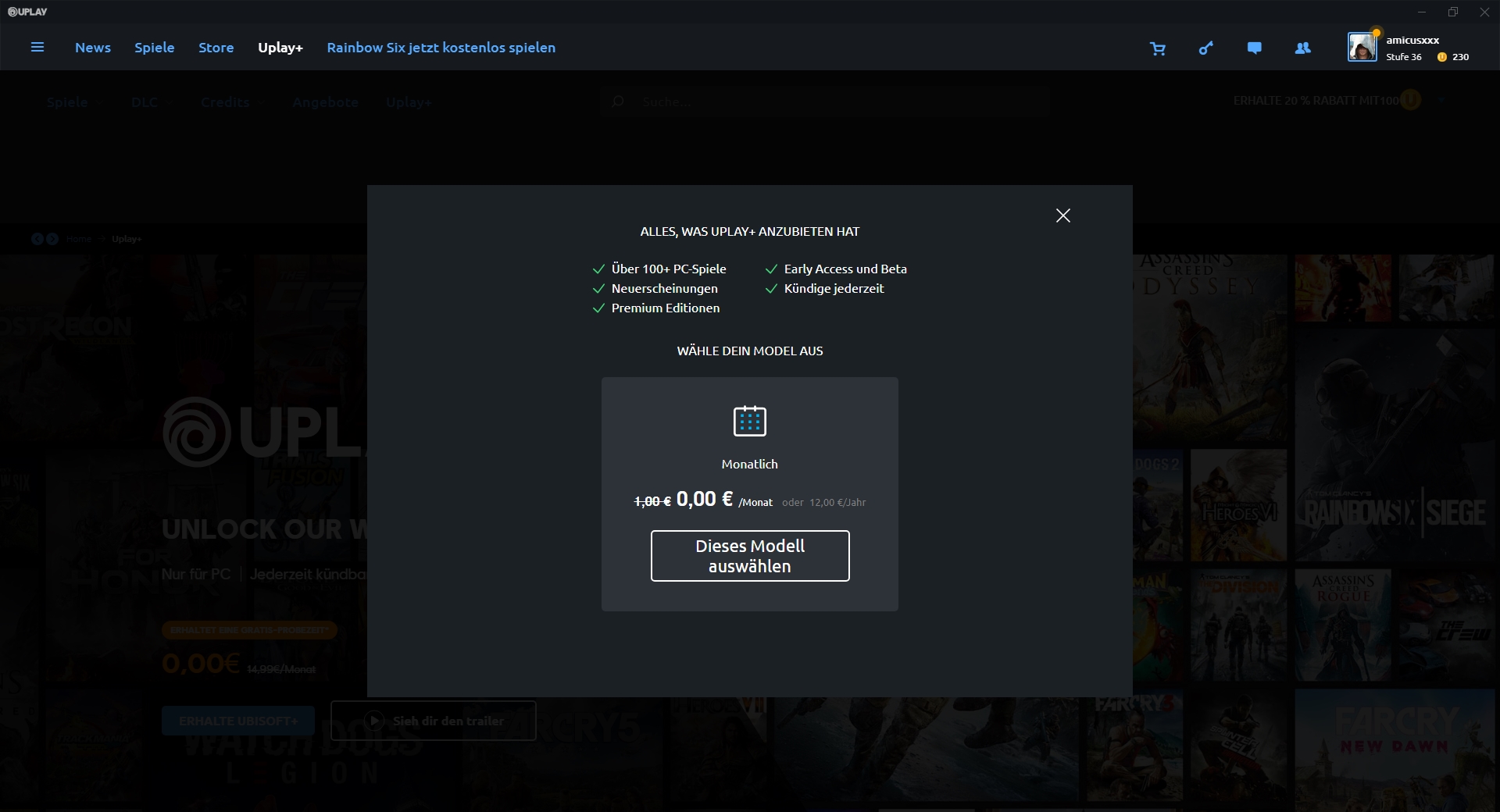Screen dimensions: 1500x812
Task: Minimize the Uplay window
Action: click(x=1422, y=12)
